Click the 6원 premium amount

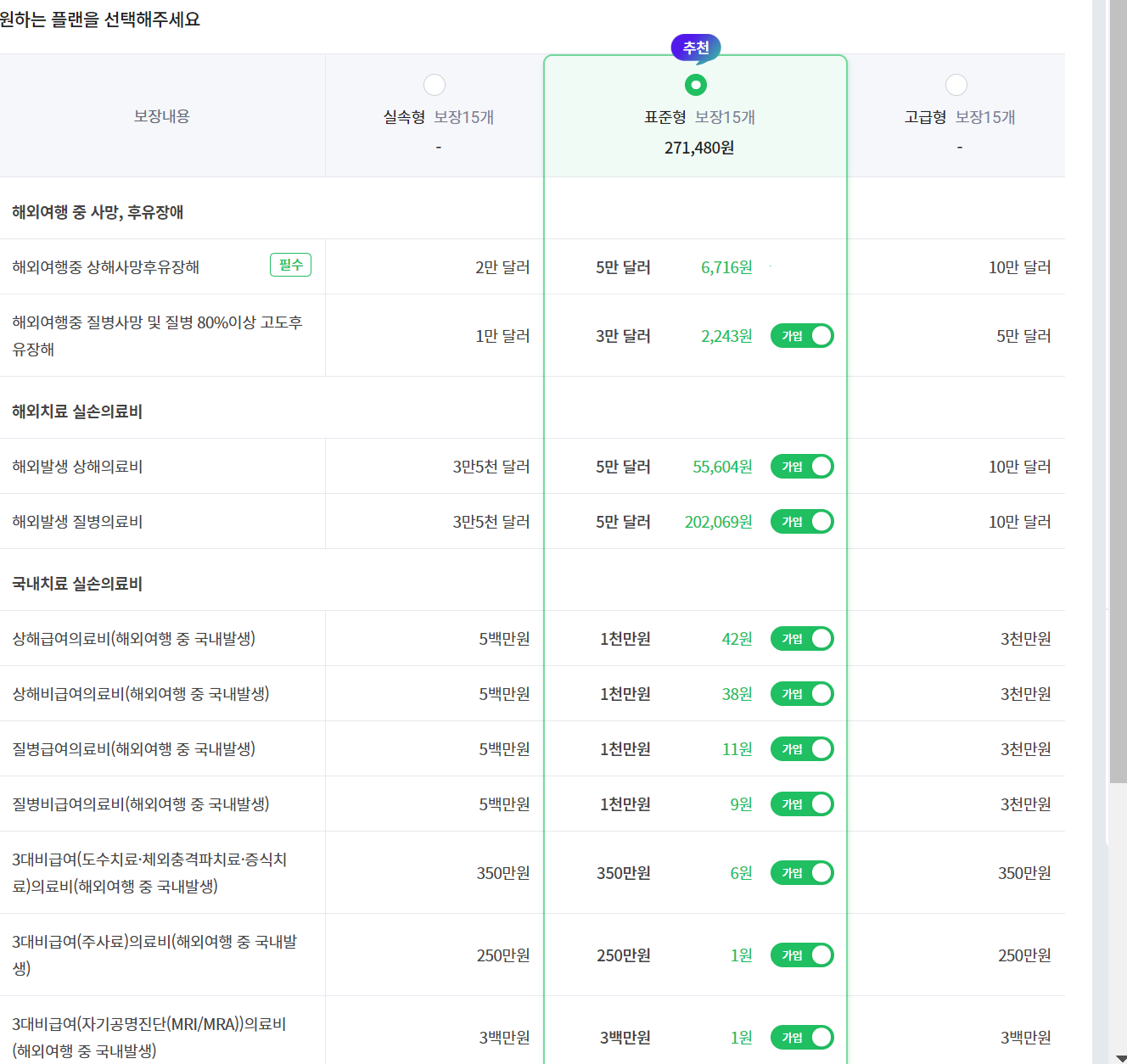741,873
